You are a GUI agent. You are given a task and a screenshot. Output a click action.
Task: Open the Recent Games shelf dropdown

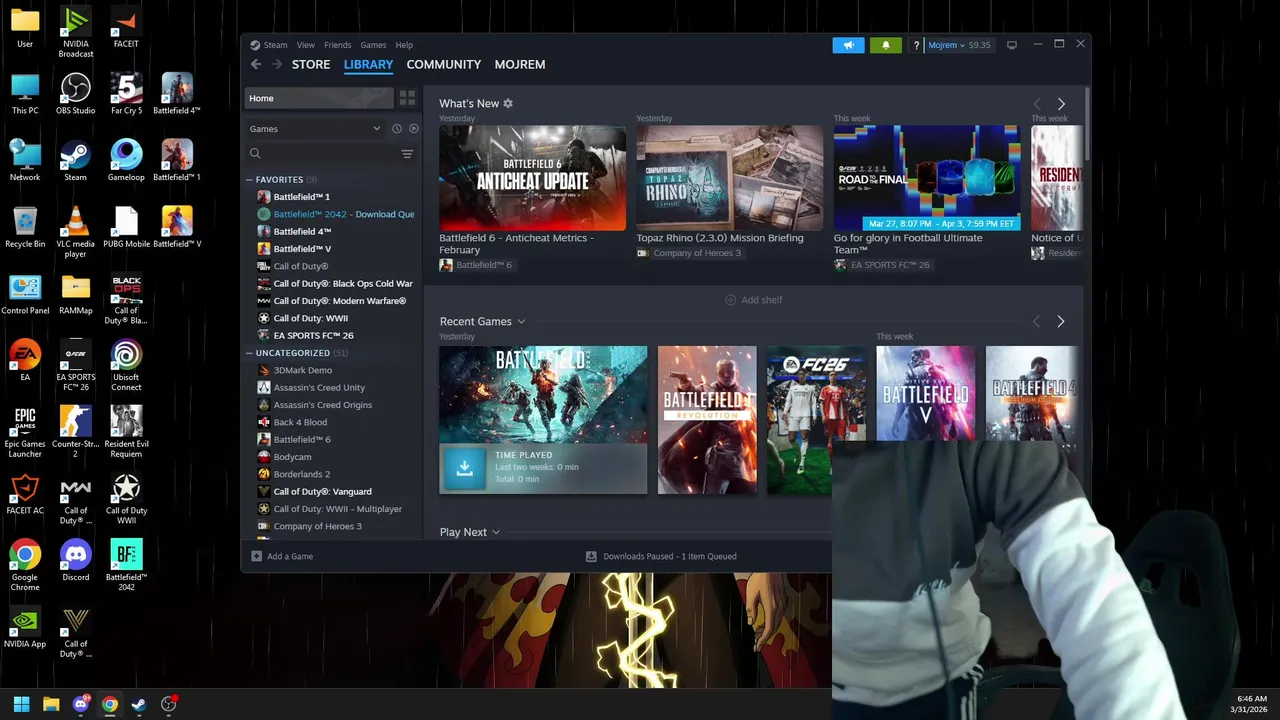521,322
